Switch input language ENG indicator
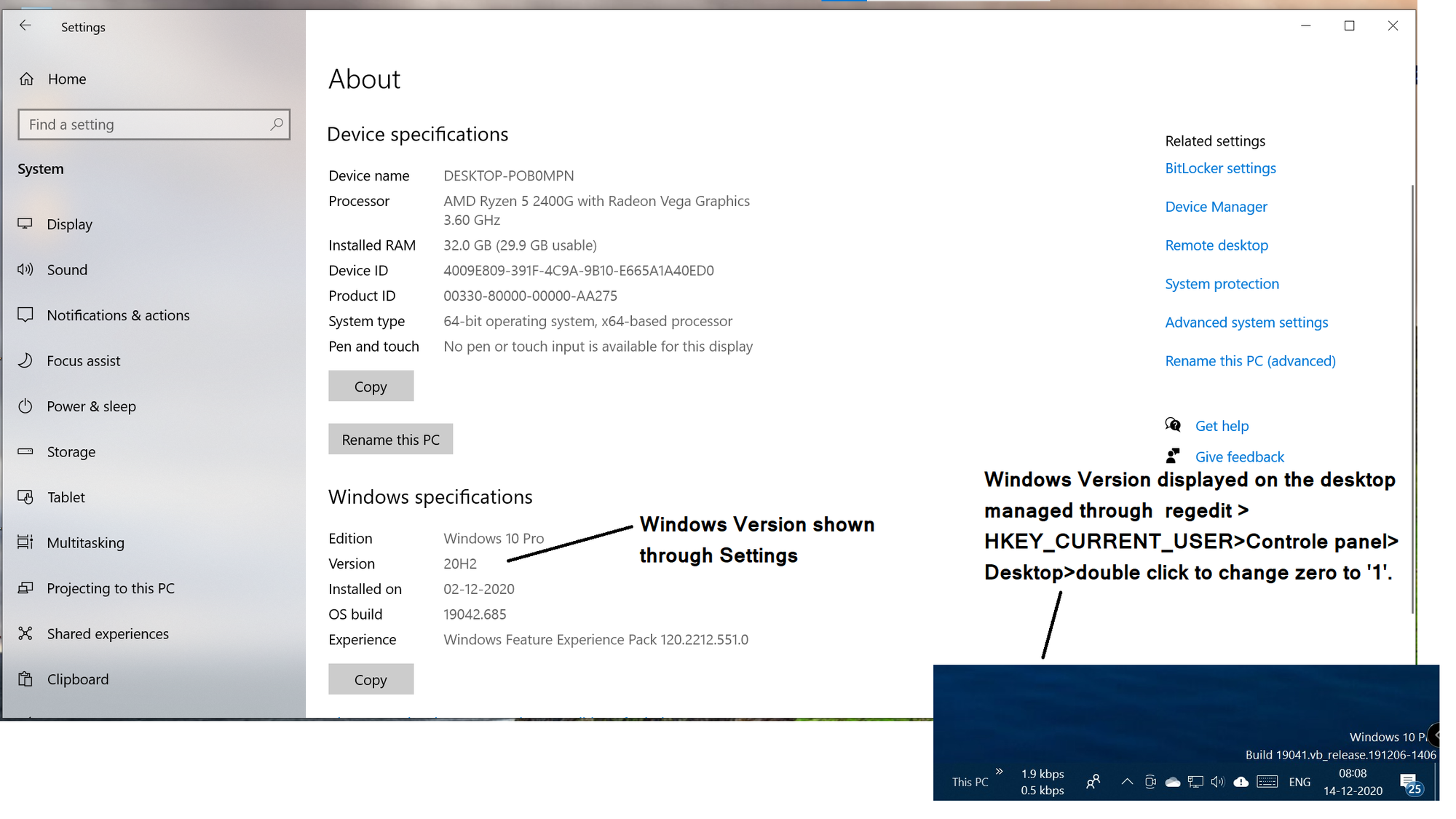Screen dimensions: 1456x819 coord(1299,782)
